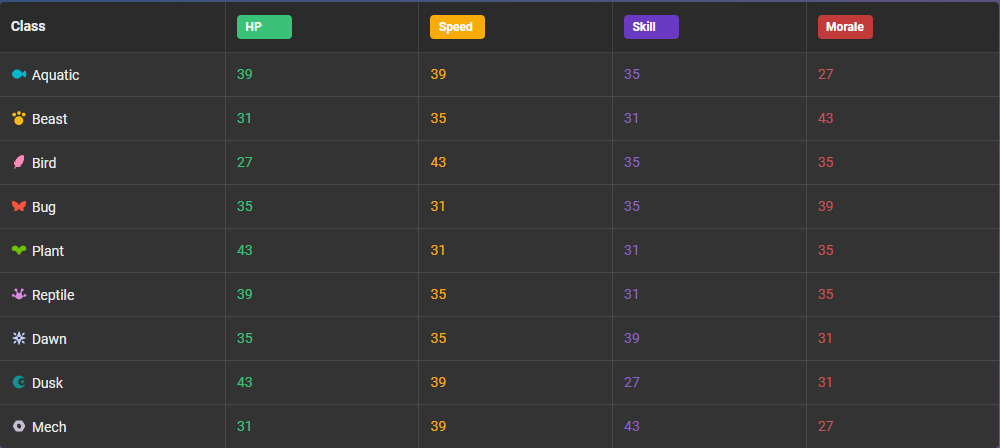The height and width of the screenshot is (448, 1000).
Task: Click the Dusk class name label
Action: (x=48, y=383)
